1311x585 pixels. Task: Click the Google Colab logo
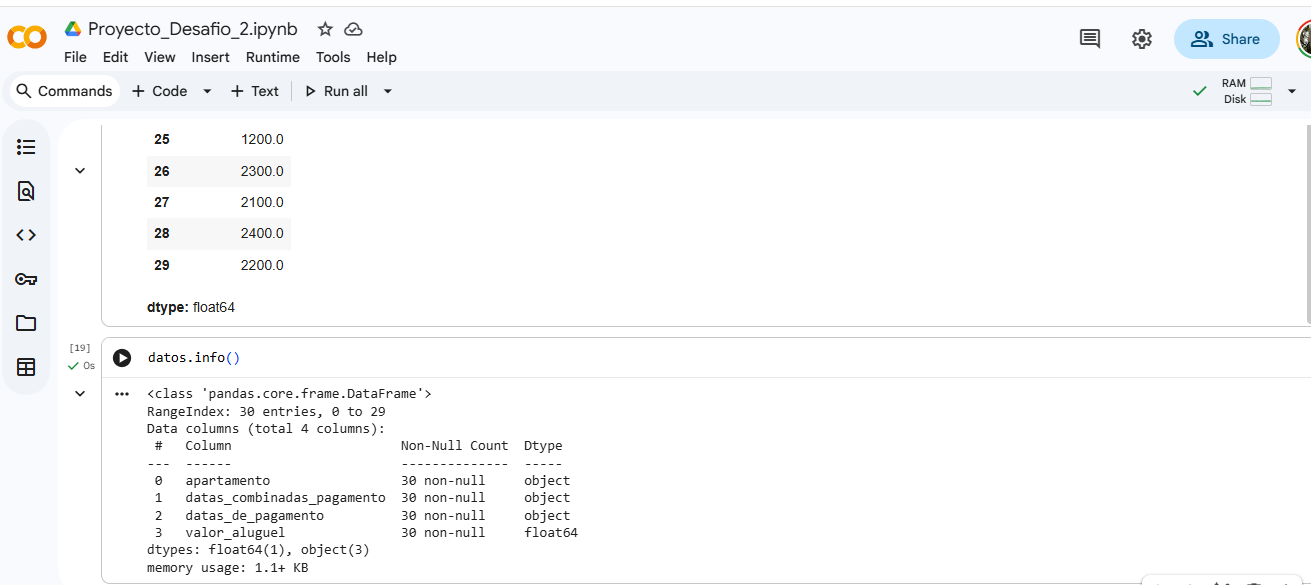coord(27,38)
